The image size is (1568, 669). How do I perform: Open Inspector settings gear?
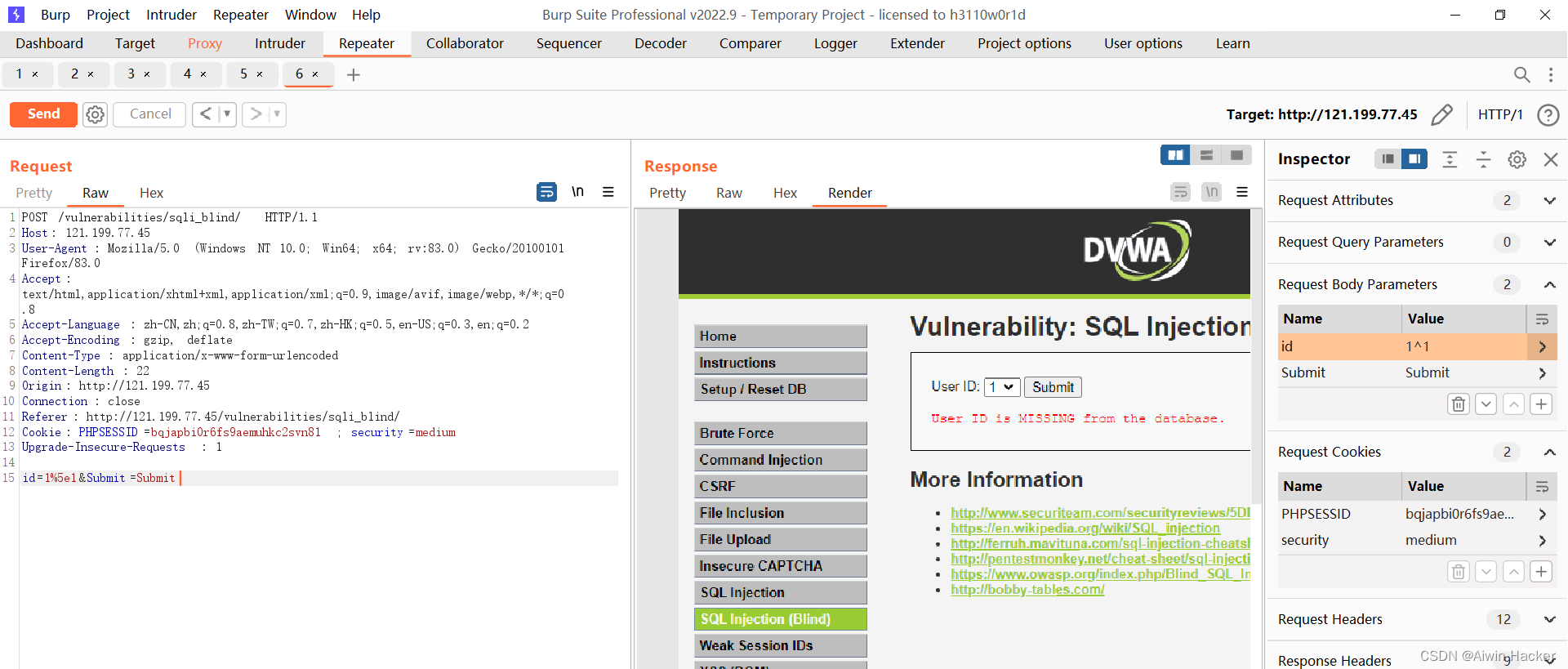[1517, 159]
